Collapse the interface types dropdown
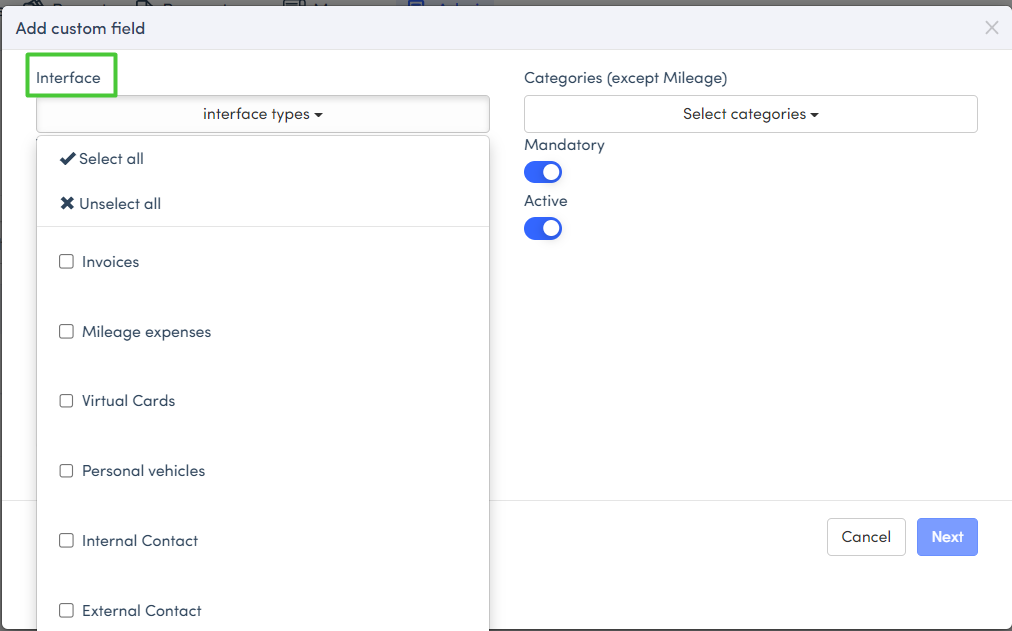Screen dimensions: 1012x631 pos(262,114)
